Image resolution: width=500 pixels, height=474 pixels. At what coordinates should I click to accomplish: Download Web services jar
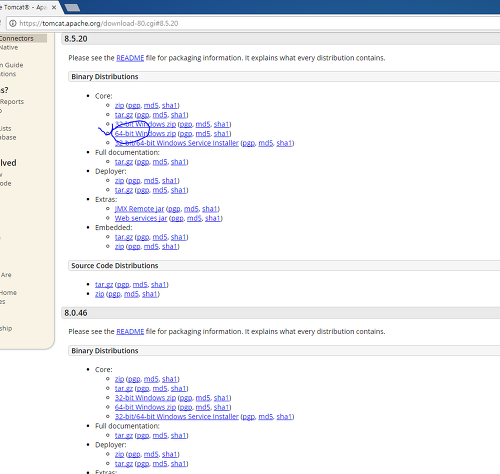click(x=141, y=218)
